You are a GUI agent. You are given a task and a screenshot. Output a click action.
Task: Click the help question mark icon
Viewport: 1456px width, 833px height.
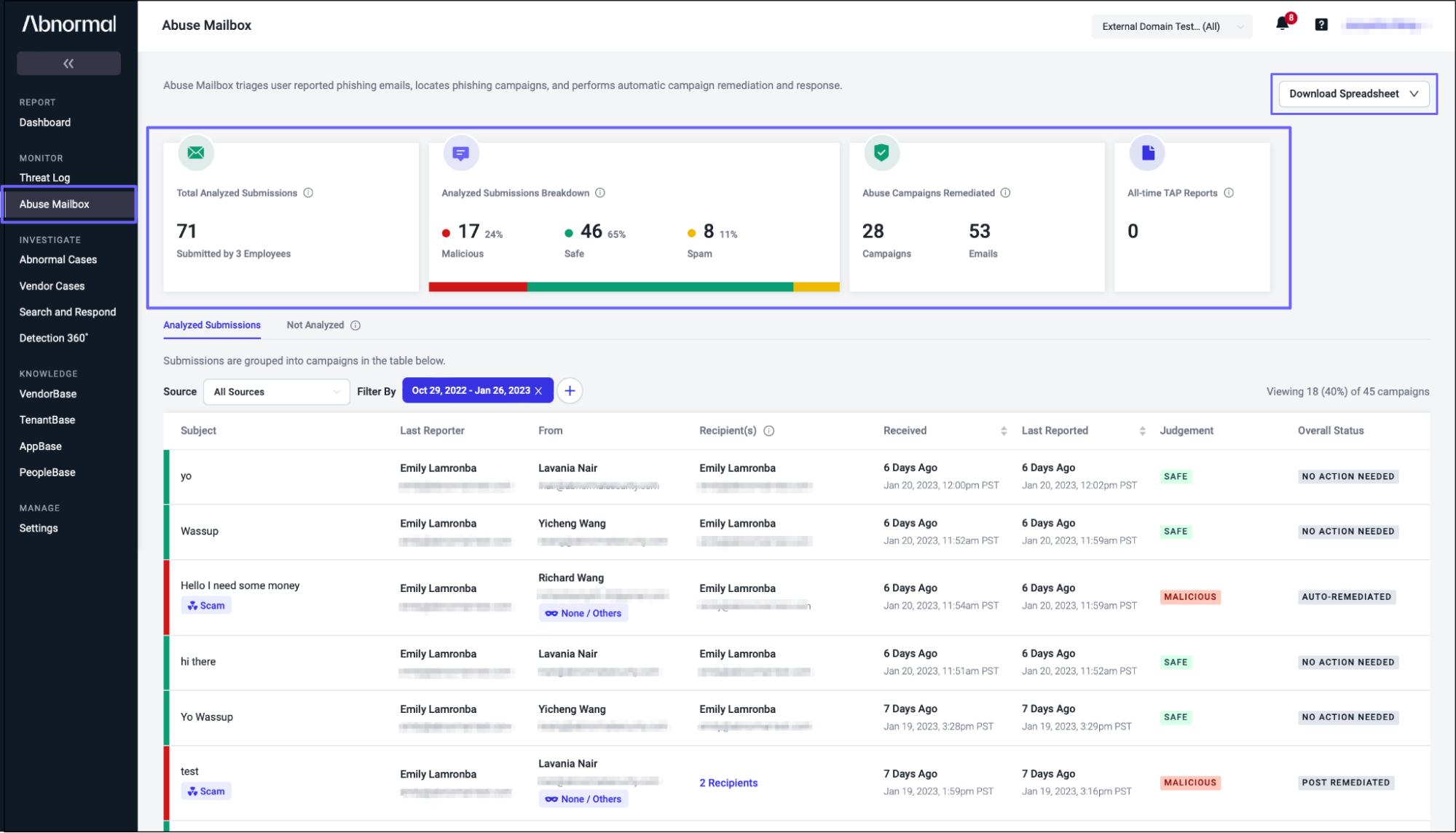[x=1321, y=25]
